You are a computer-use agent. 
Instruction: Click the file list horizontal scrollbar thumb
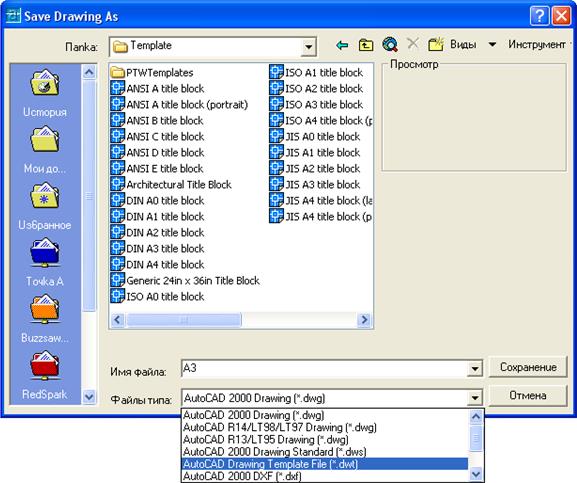(x=184, y=319)
